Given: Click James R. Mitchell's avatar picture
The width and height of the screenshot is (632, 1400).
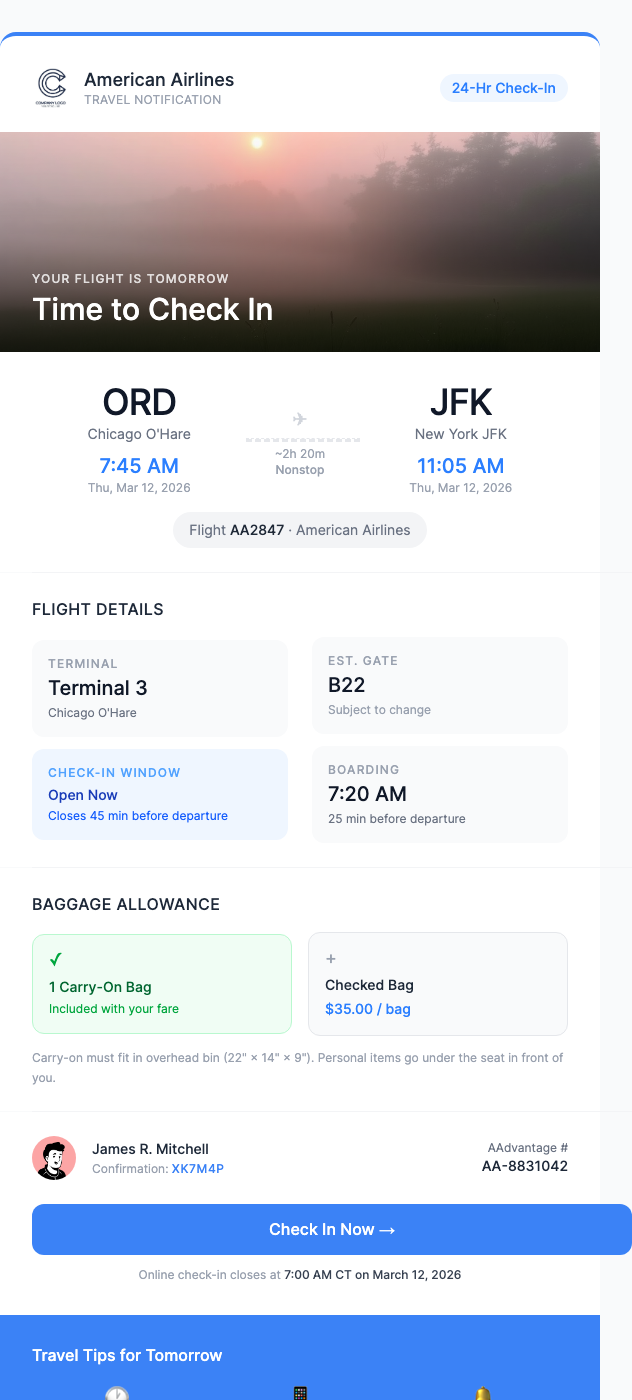Looking at the screenshot, I should click(x=54, y=1157).
